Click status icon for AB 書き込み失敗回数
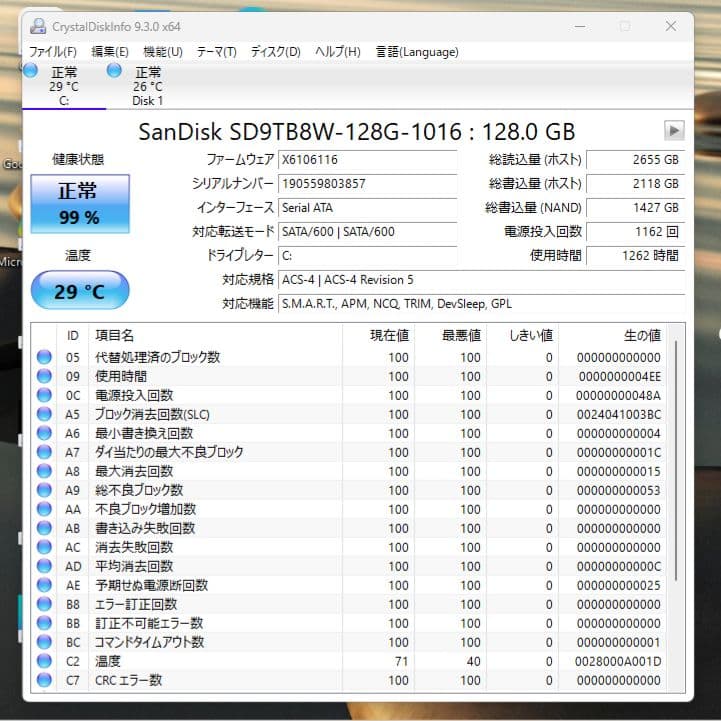721x721 pixels. pos(44,528)
